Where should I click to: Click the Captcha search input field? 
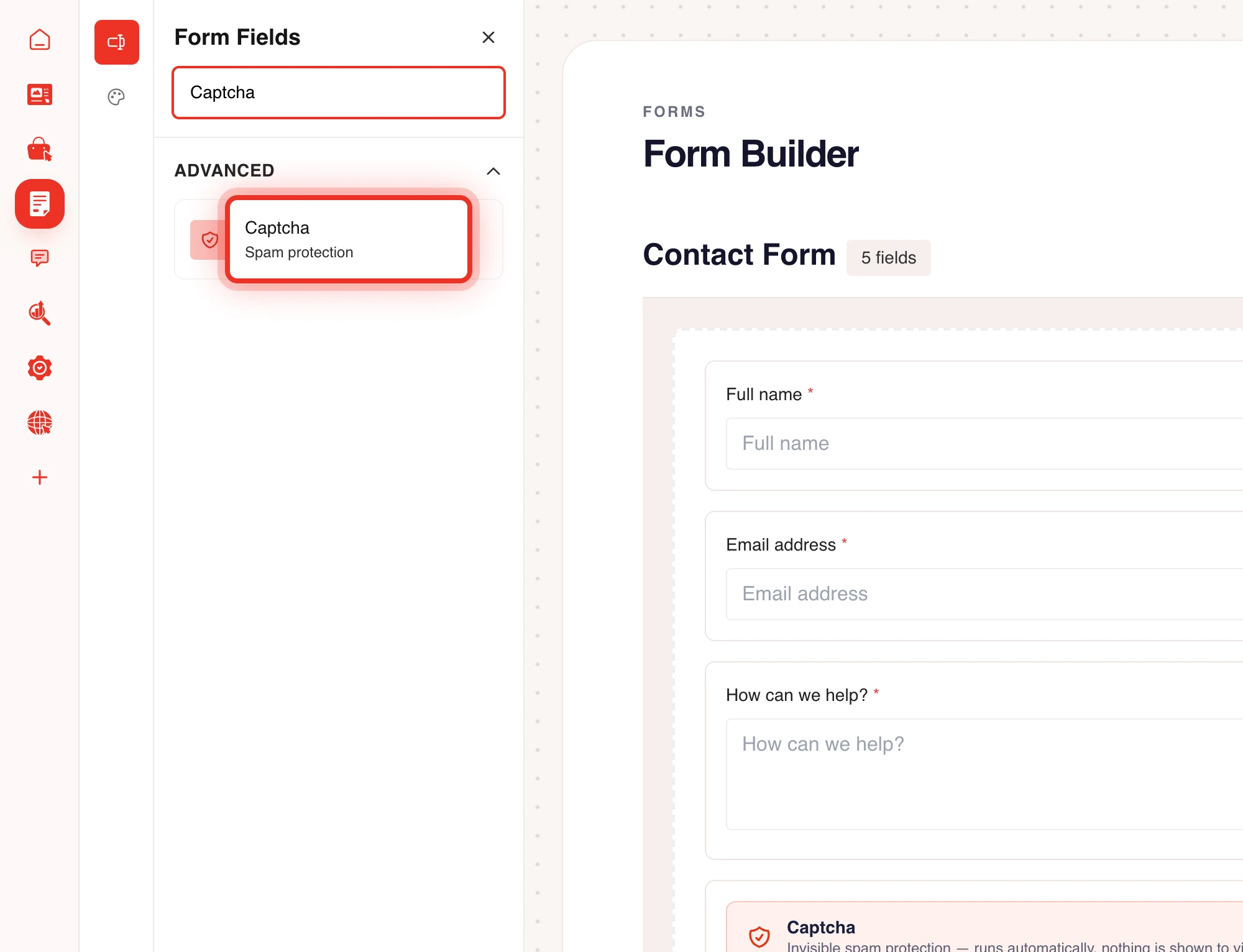click(x=339, y=93)
